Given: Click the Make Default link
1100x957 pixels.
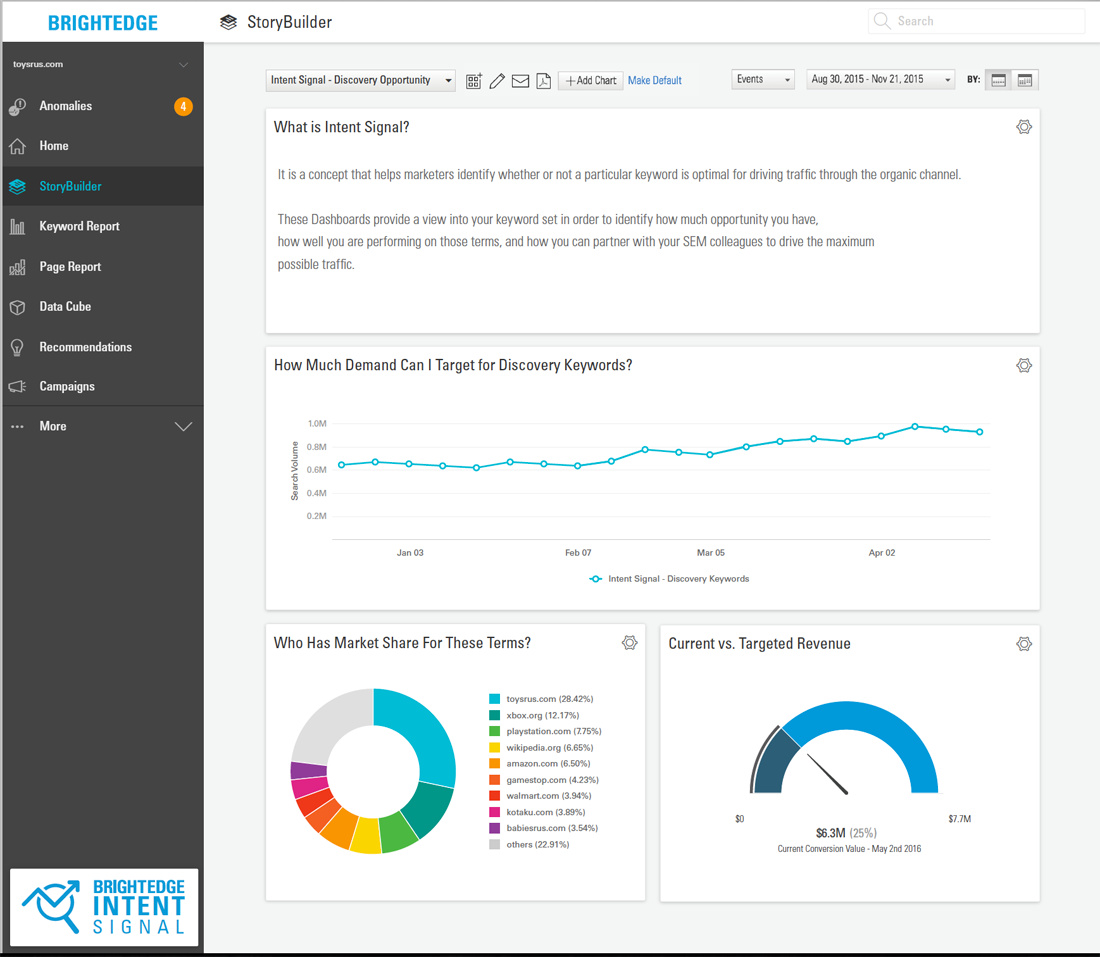Looking at the screenshot, I should [654, 81].
